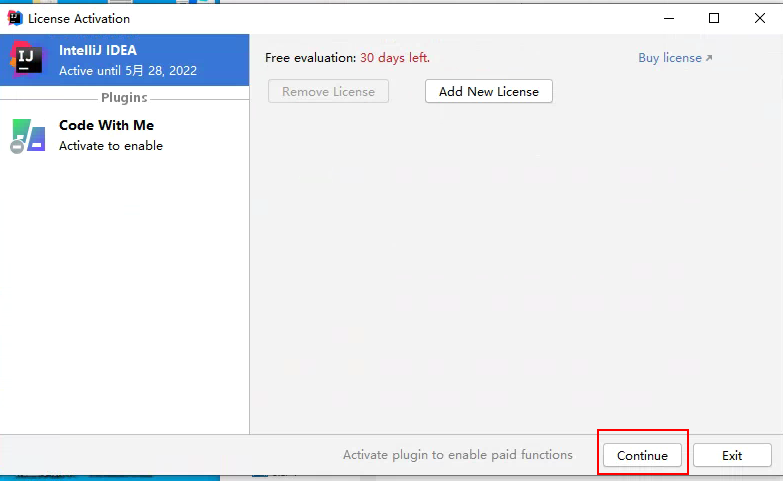Click the app icon in the title bar
783x481 pixels.
(14, 18)
